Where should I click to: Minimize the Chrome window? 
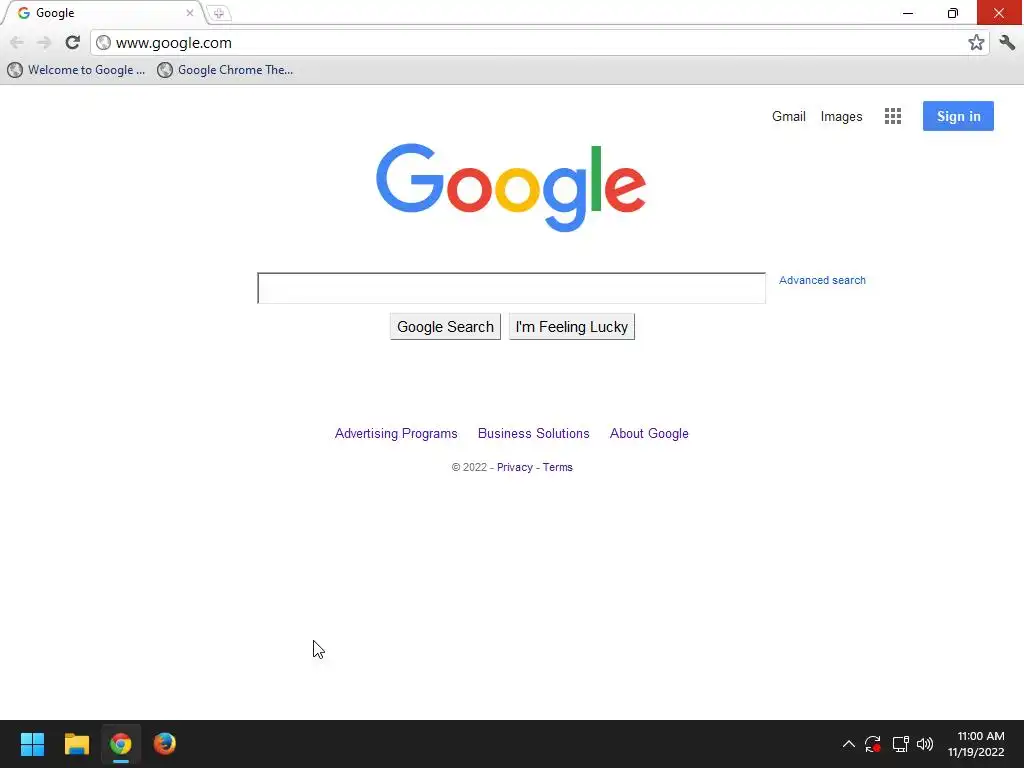click(908, 13)
